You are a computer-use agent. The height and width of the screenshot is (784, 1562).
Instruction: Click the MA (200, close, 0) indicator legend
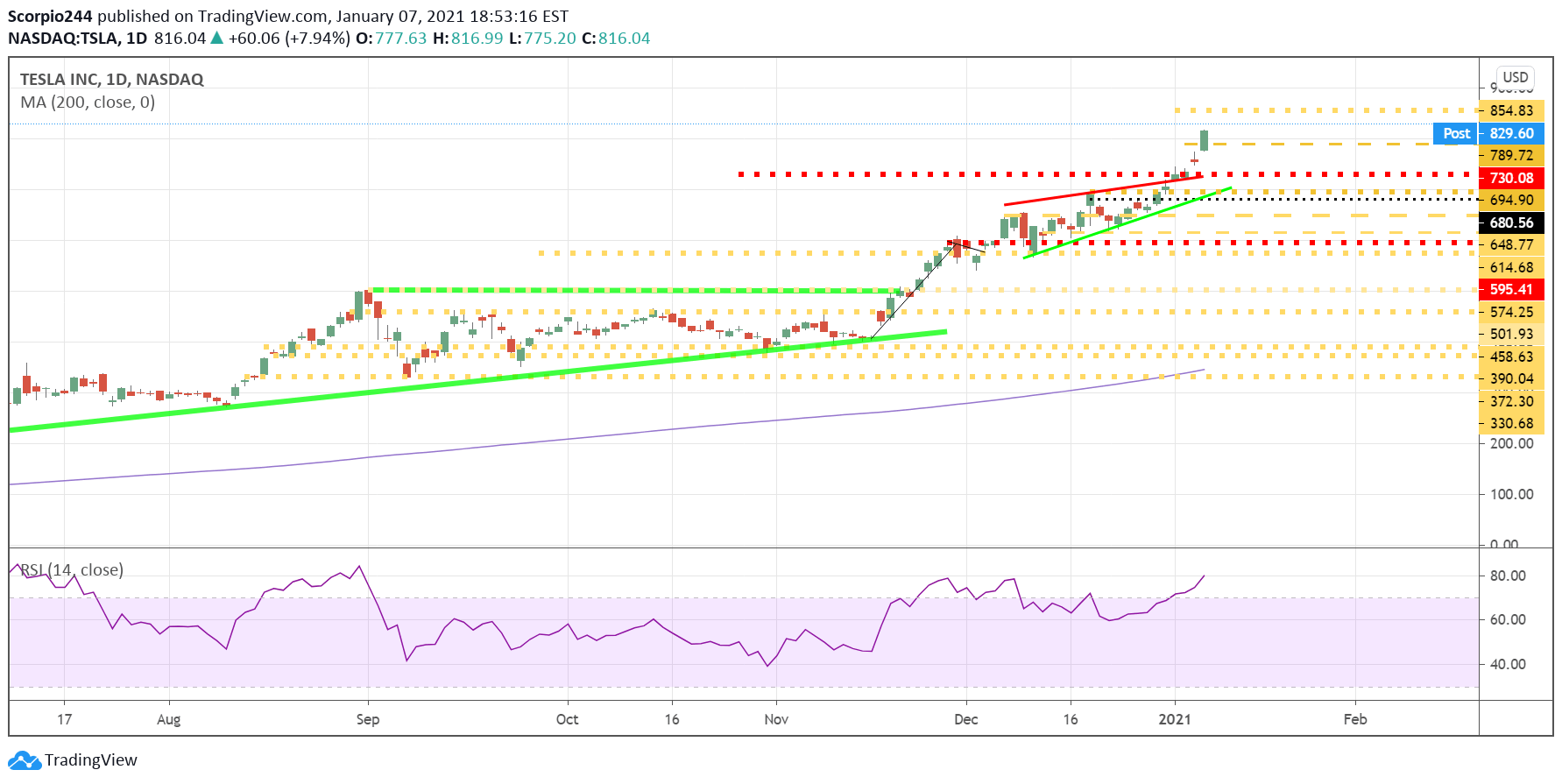point(88,102)
